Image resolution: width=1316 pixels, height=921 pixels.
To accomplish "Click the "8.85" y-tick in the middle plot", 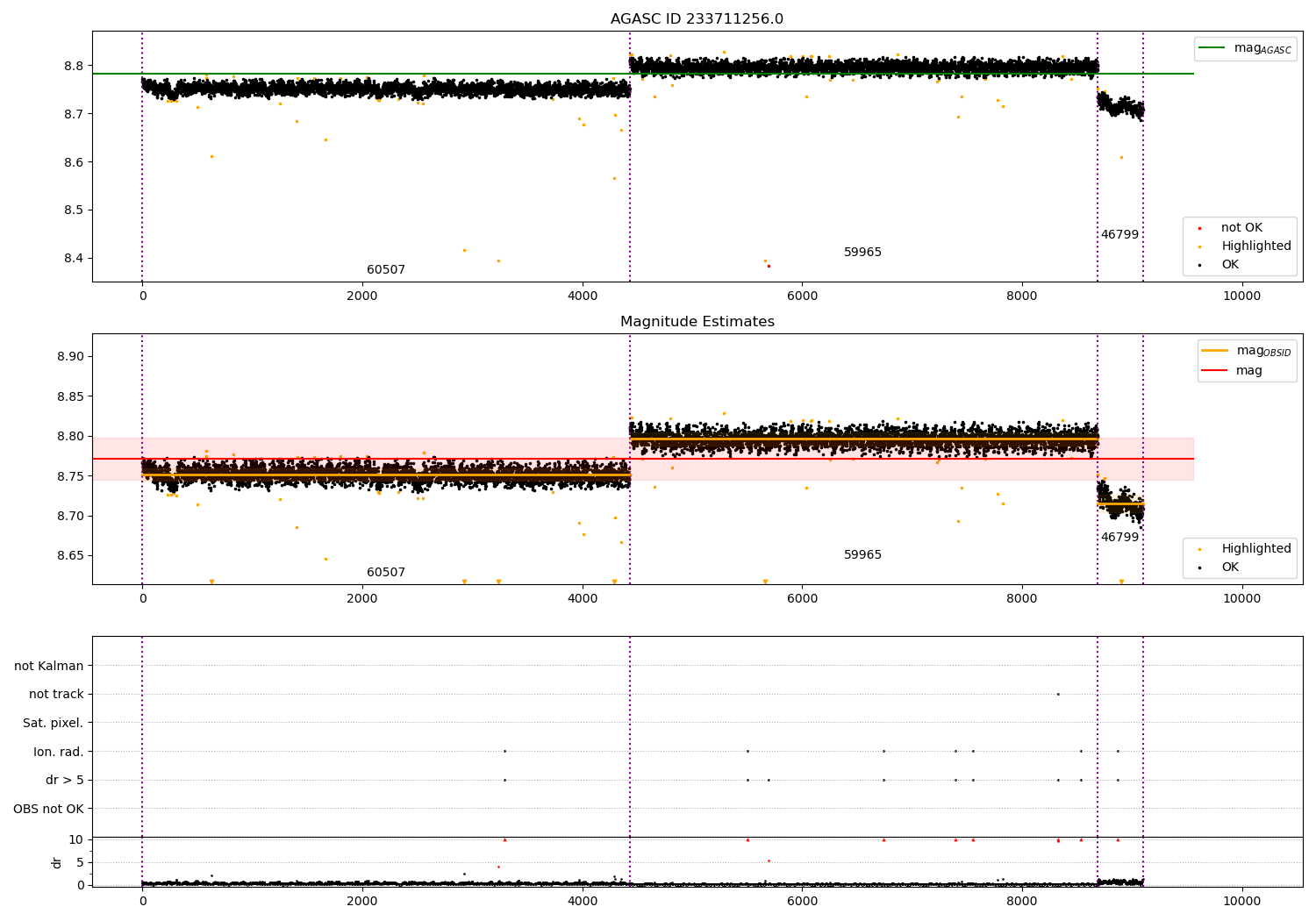I will 70,396.
